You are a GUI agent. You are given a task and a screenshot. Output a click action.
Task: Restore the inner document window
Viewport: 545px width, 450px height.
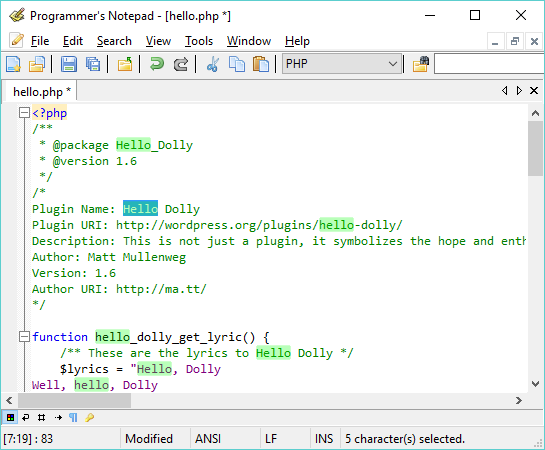pos(515,42)
